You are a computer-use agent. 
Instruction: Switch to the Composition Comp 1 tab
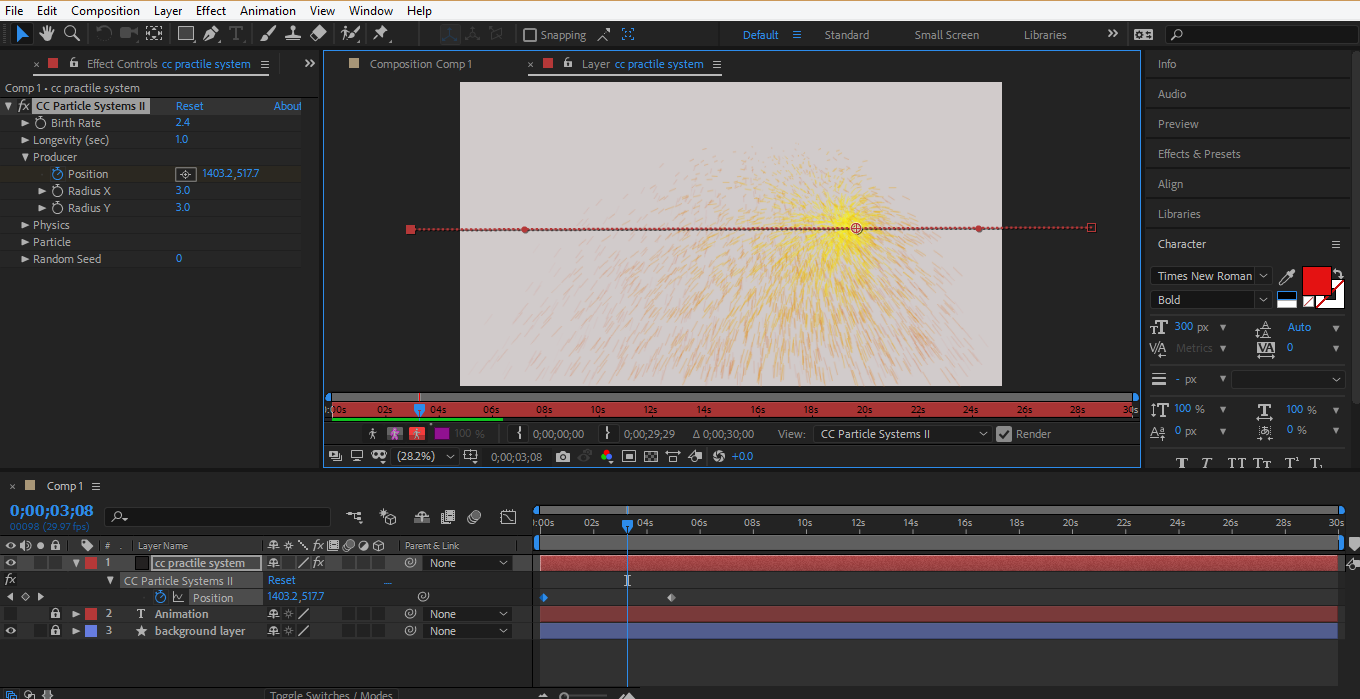coord(420,64)
